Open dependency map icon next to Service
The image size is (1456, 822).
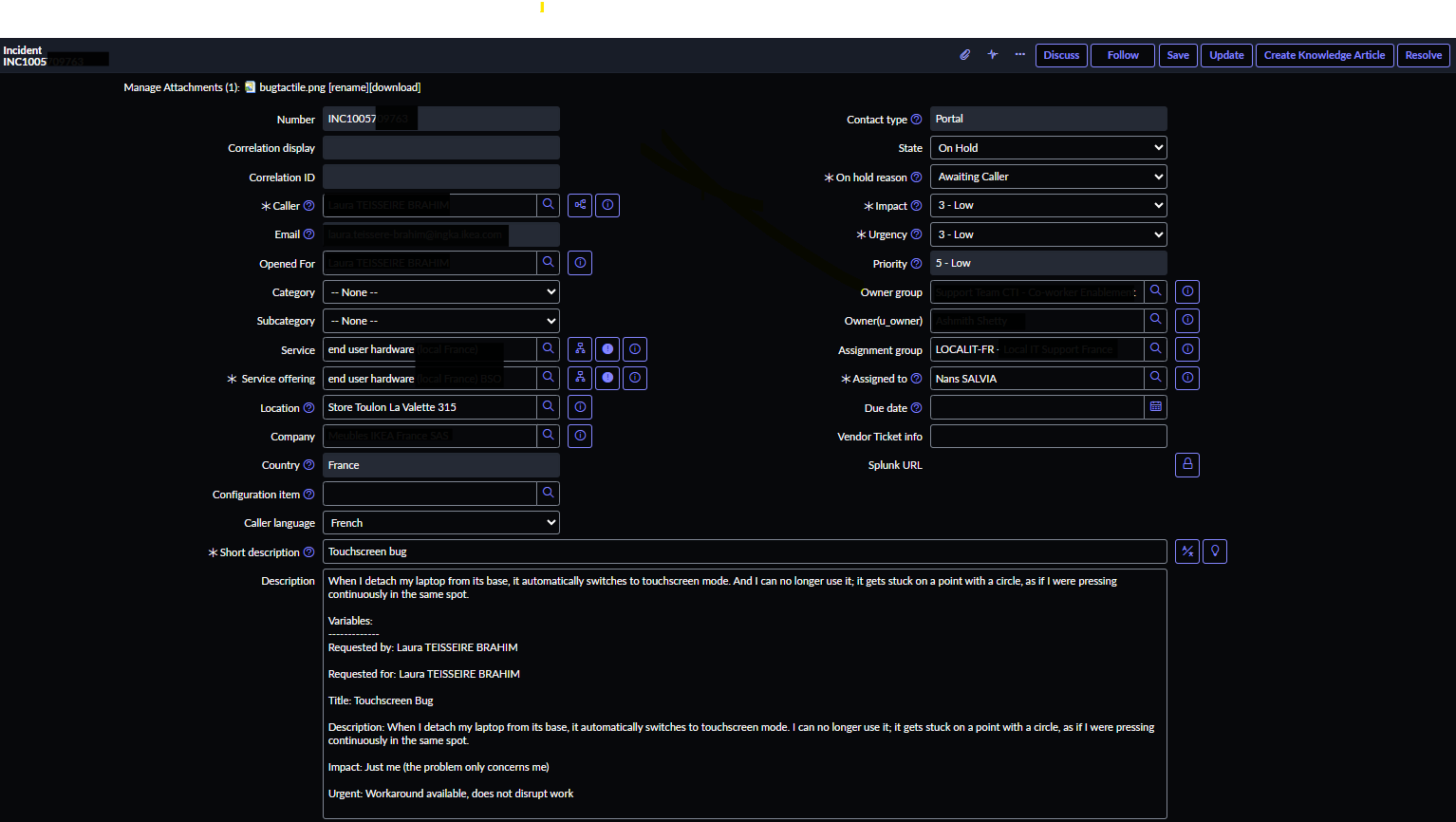(580, 349)
